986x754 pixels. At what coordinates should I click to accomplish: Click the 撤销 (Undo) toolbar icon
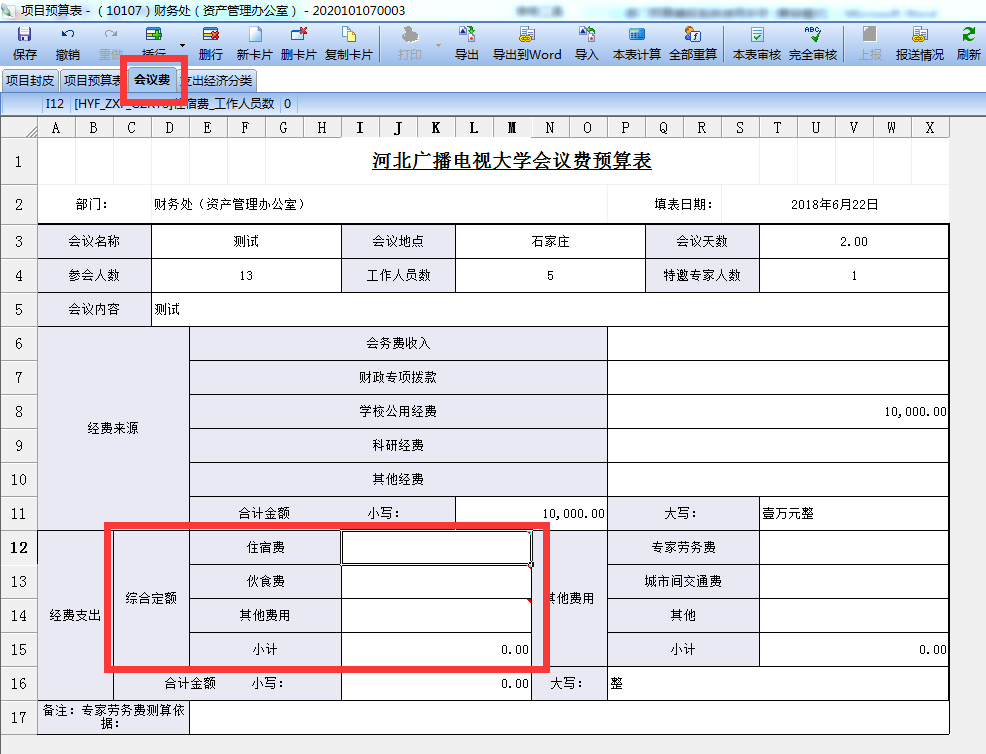point(68,42)
